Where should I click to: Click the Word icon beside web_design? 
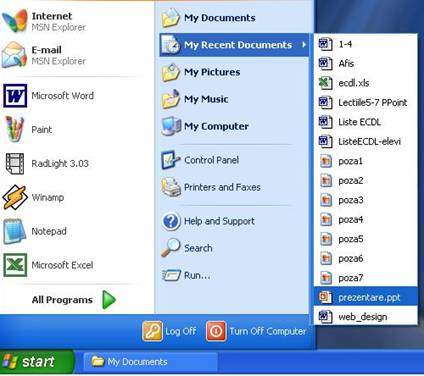click(x=325, y=316)
